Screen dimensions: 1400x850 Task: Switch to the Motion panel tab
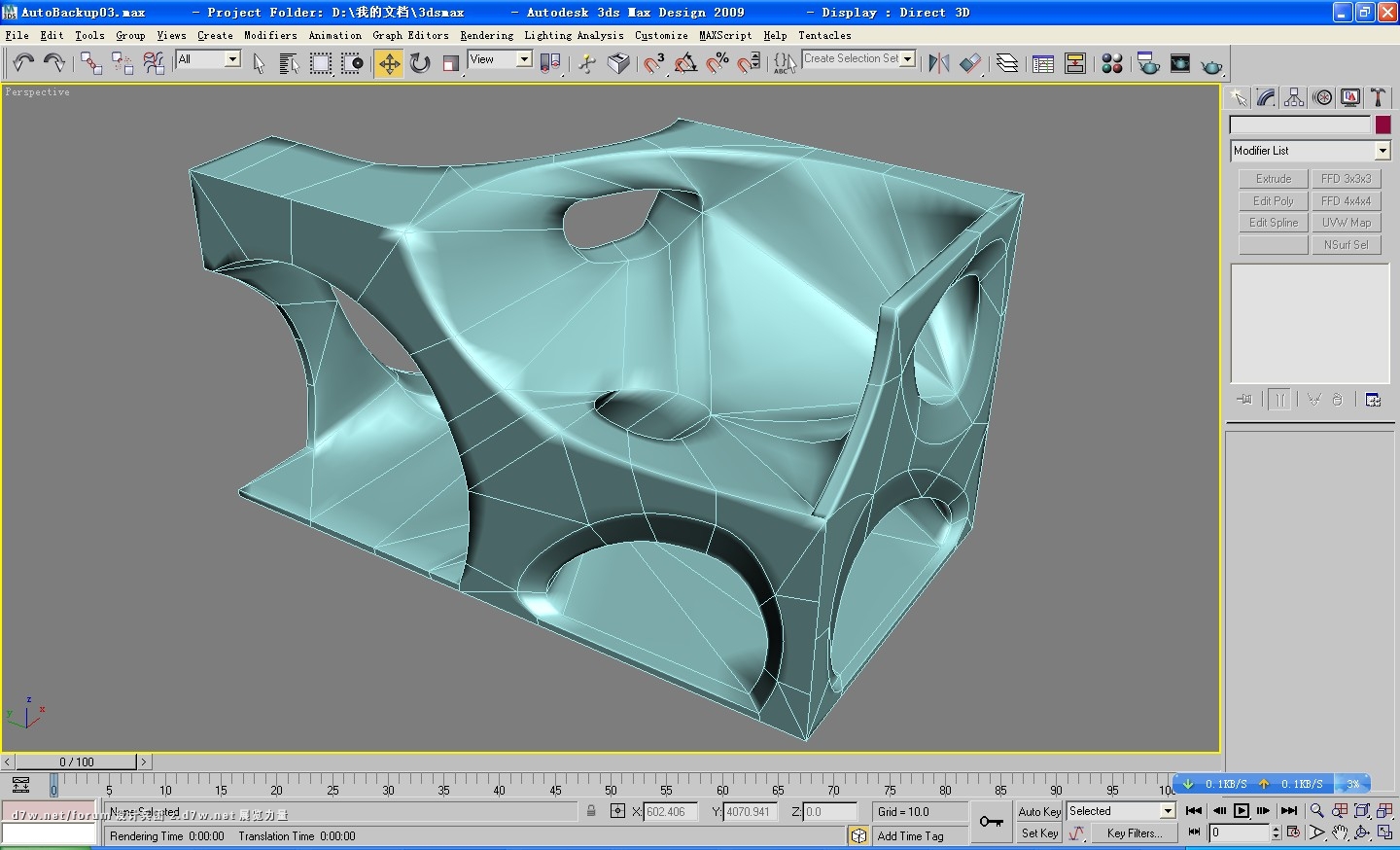[x=1322, y=97]
